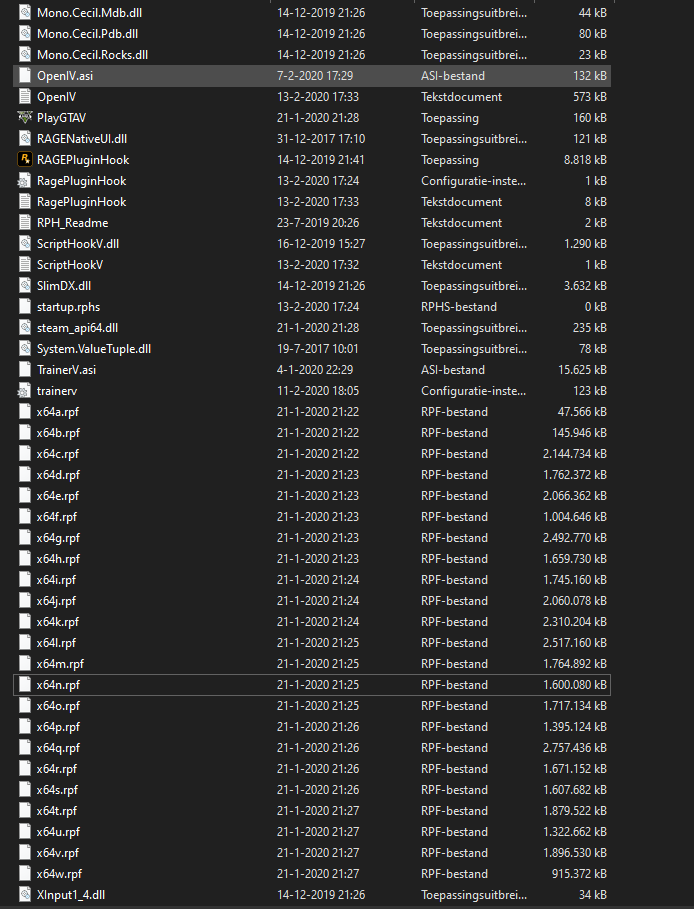Click the date 16-12-2019 15:27
Screen dimensions: 694x909
pyautogui.click(x=321, y=243)
